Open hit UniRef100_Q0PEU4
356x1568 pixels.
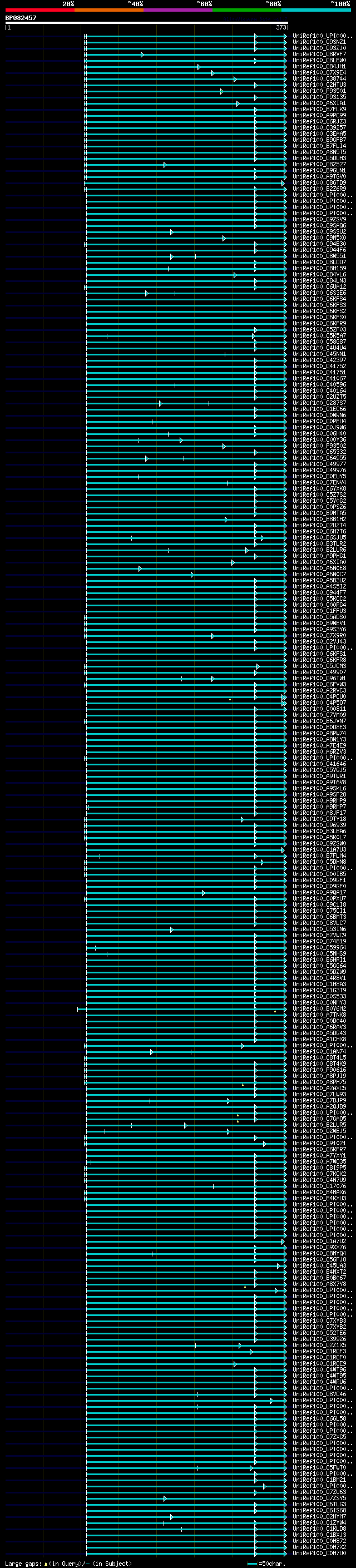click(319, 421)
